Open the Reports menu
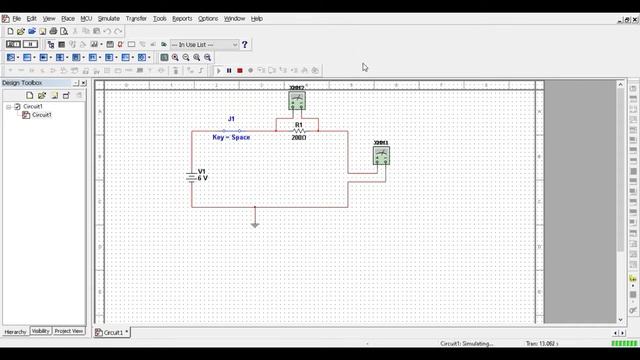The width and height of the screenshot is (640, 360). tap(182, 19)
